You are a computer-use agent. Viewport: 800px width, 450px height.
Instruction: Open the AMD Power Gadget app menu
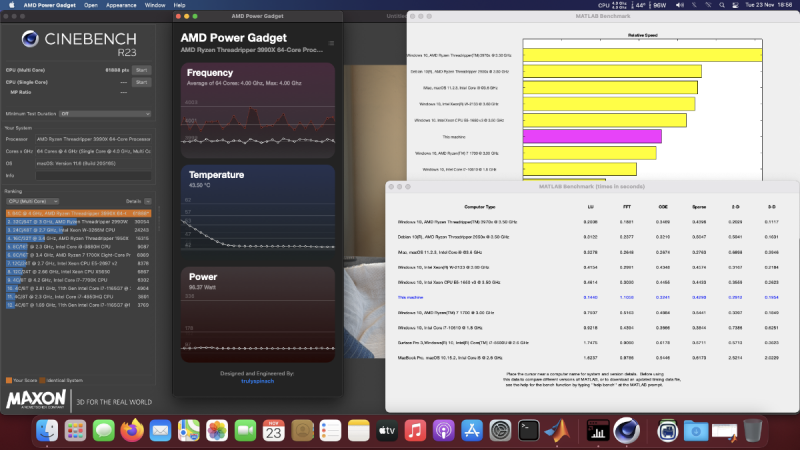(49, 5)
